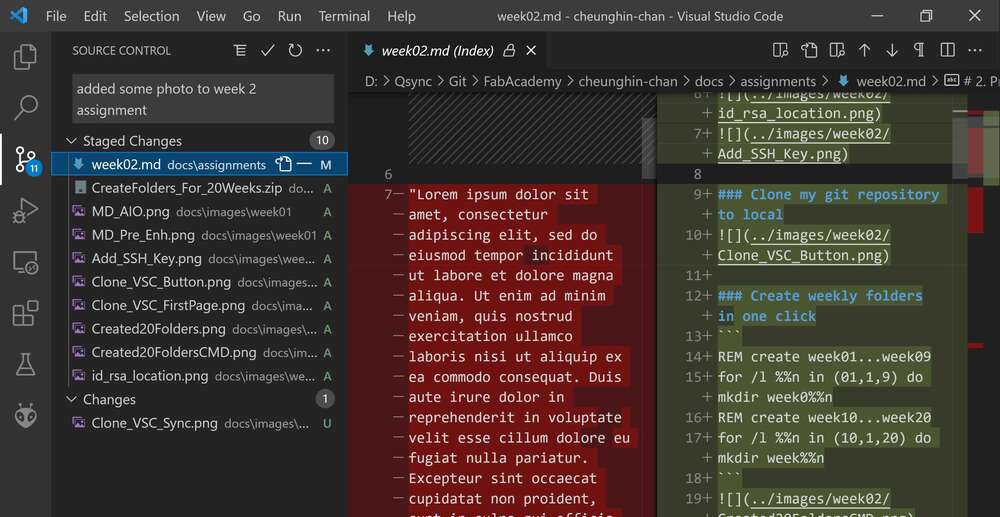Open the Terminal menu
Image resolution: width=1000 pixels, height=517 pixels.
(344, 16)
